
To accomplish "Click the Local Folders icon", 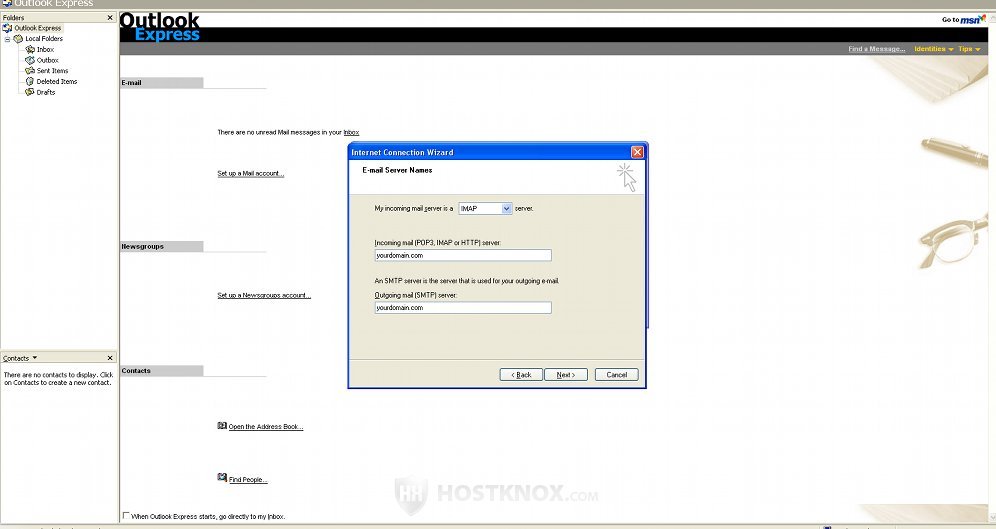I will (18, 39).
